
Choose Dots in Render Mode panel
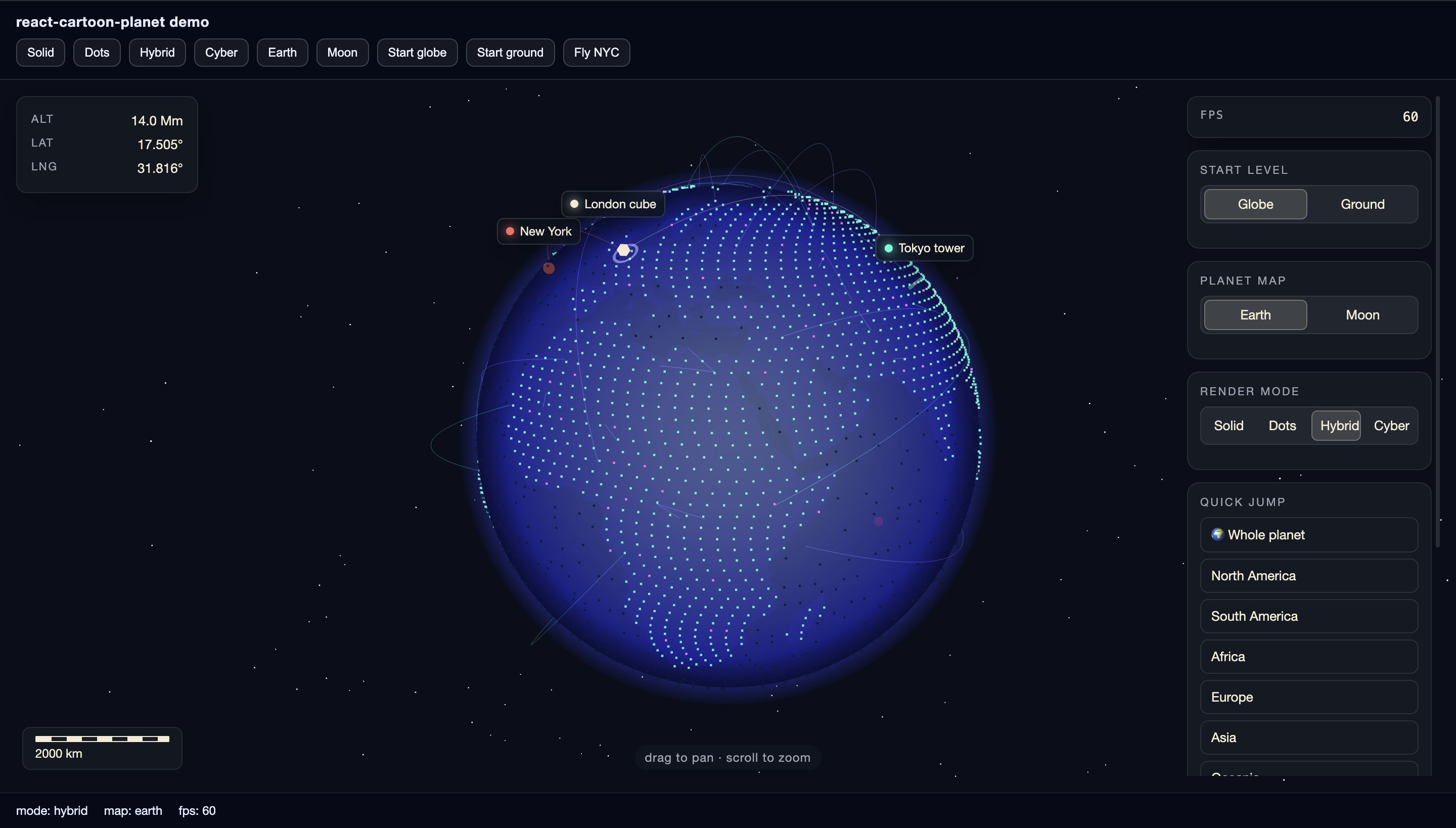click(1282, 426)
